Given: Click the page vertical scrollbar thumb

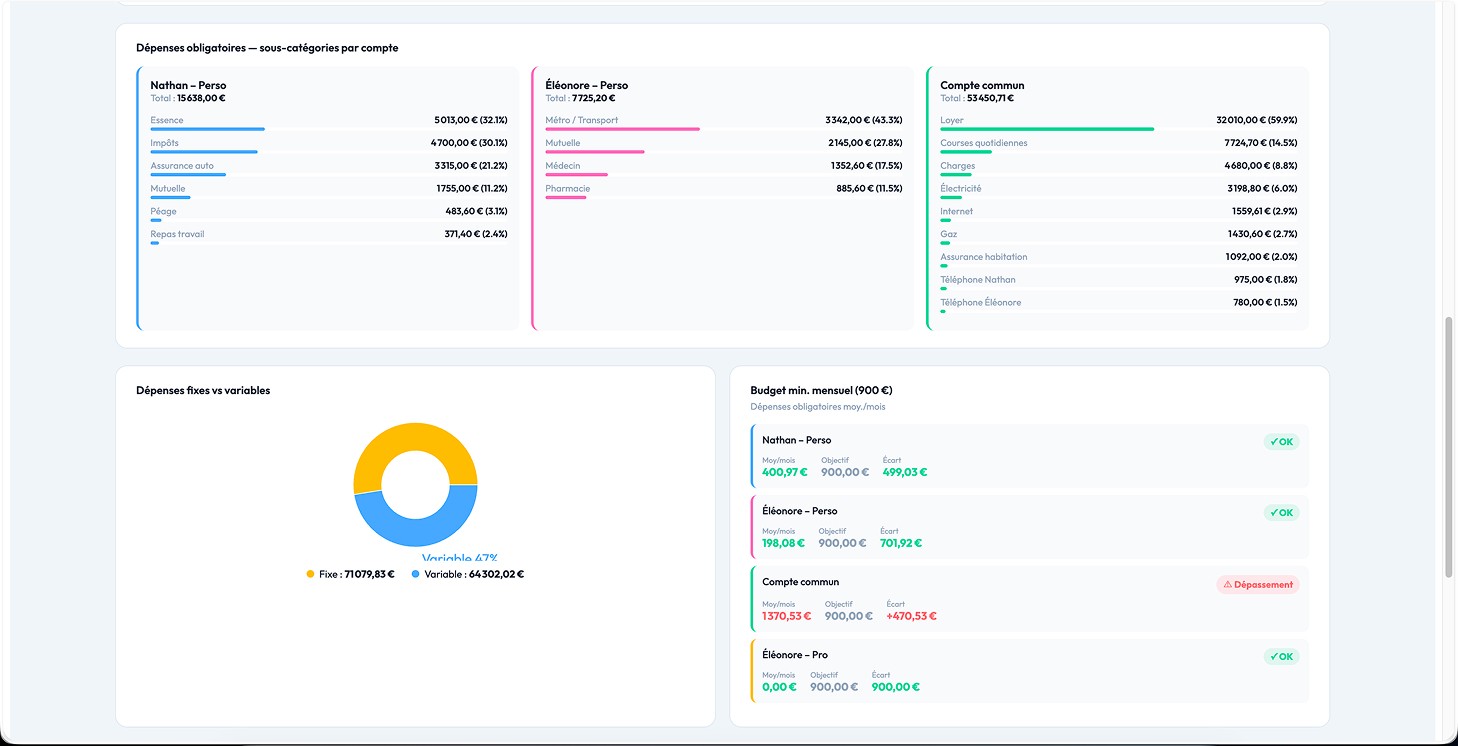Looking at the screenshot, I should point(1449,447).
